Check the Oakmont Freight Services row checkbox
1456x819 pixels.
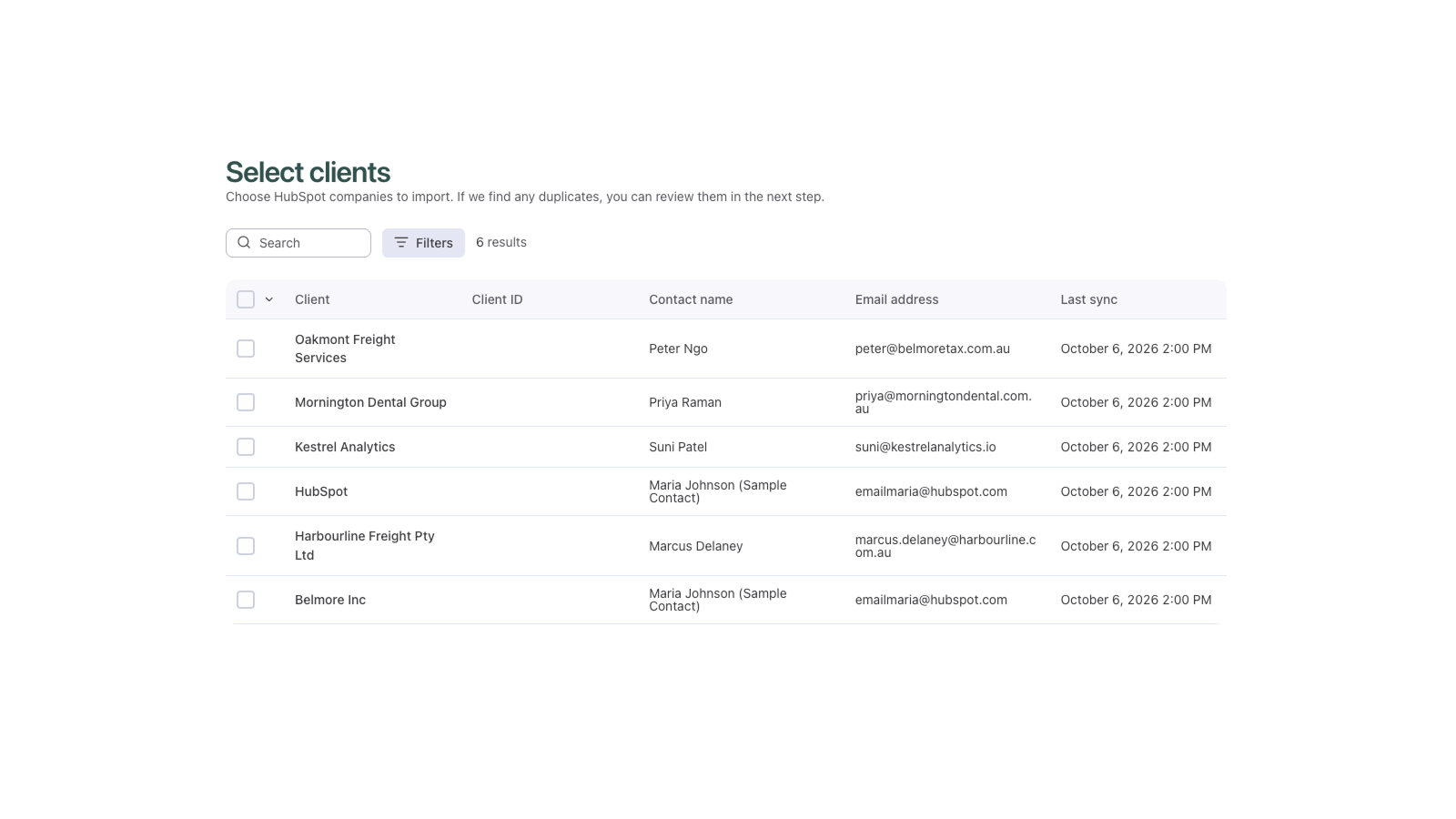pyautogui.click(x=246, y=349)
